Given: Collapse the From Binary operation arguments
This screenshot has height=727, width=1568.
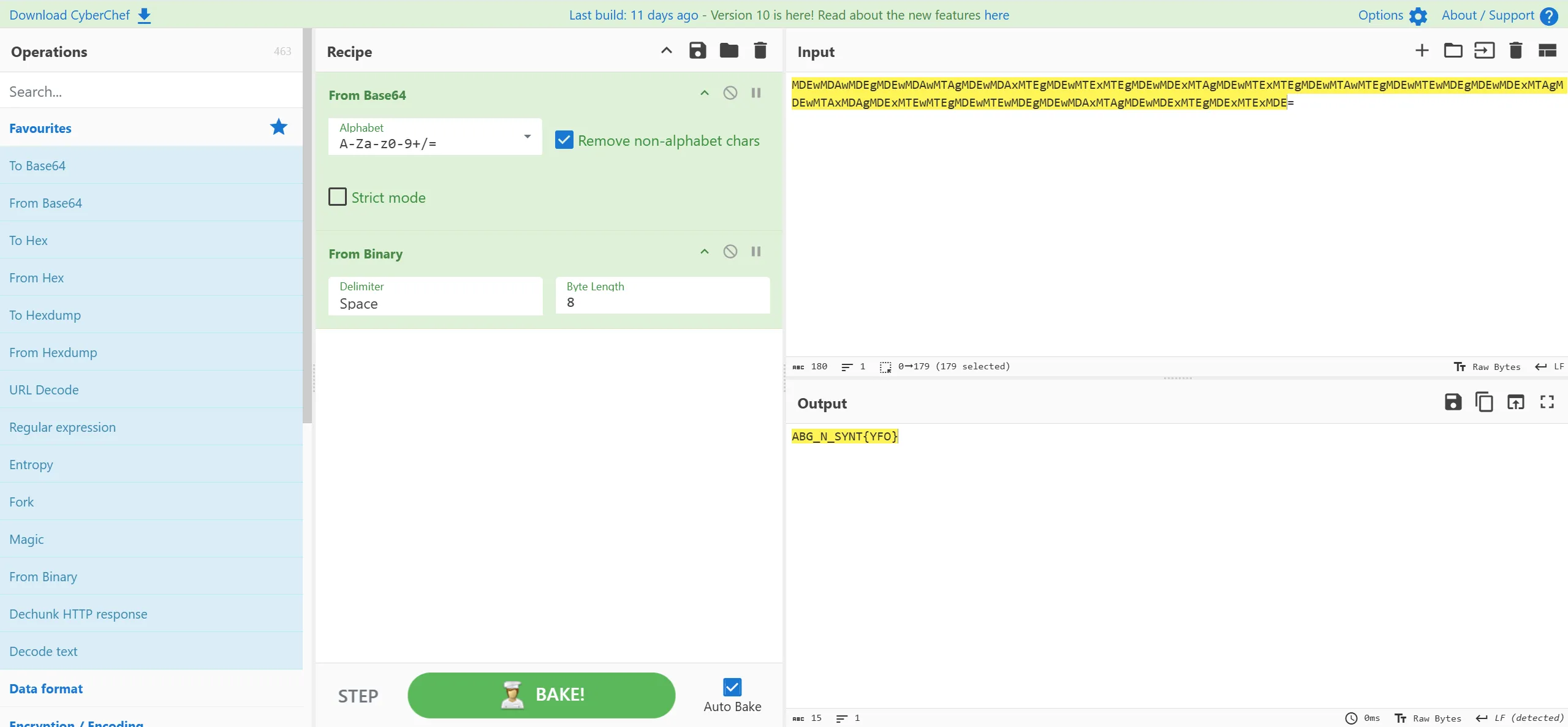Looking at the screenshot, I should 704,252.
